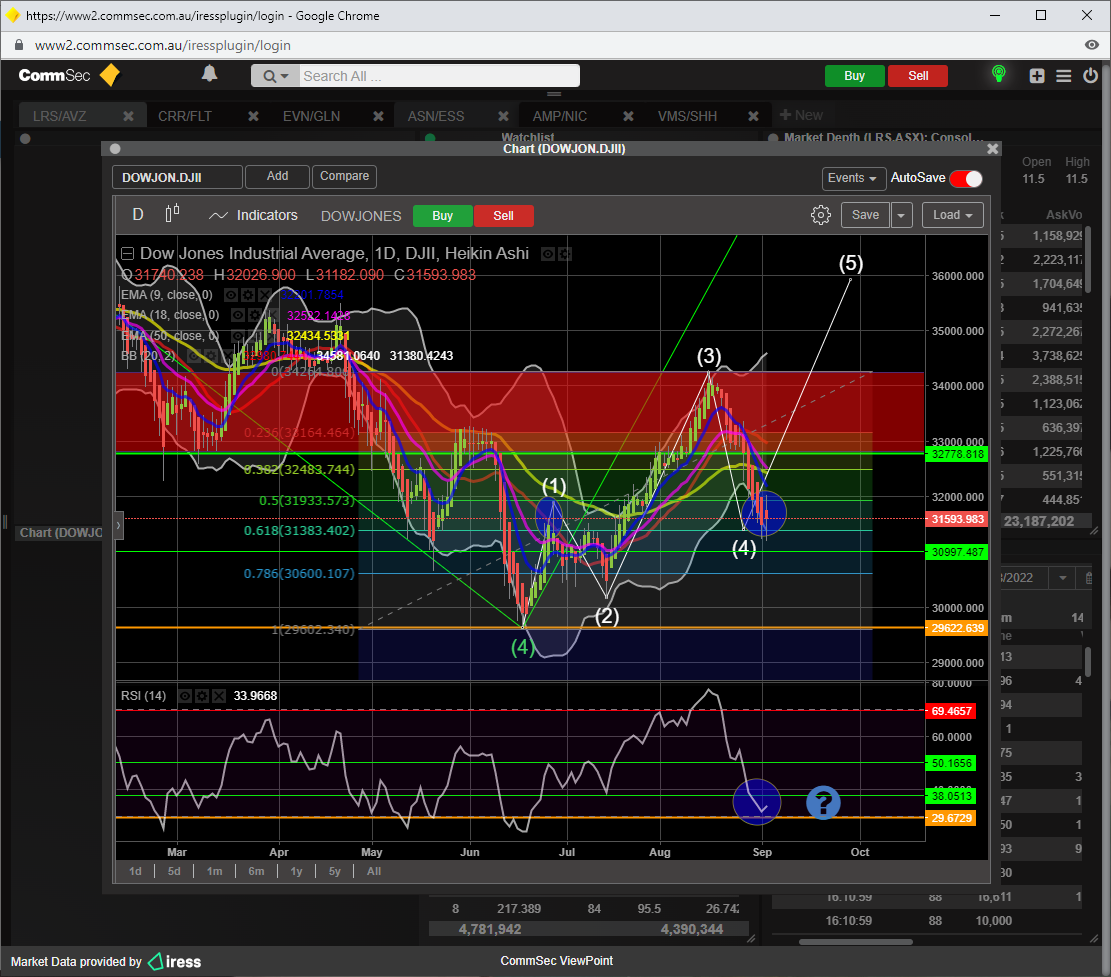Image resolution: width=1111 pixels, height=977 pixels.
Task: Select the 6m time range
Action: pos(256,871)
